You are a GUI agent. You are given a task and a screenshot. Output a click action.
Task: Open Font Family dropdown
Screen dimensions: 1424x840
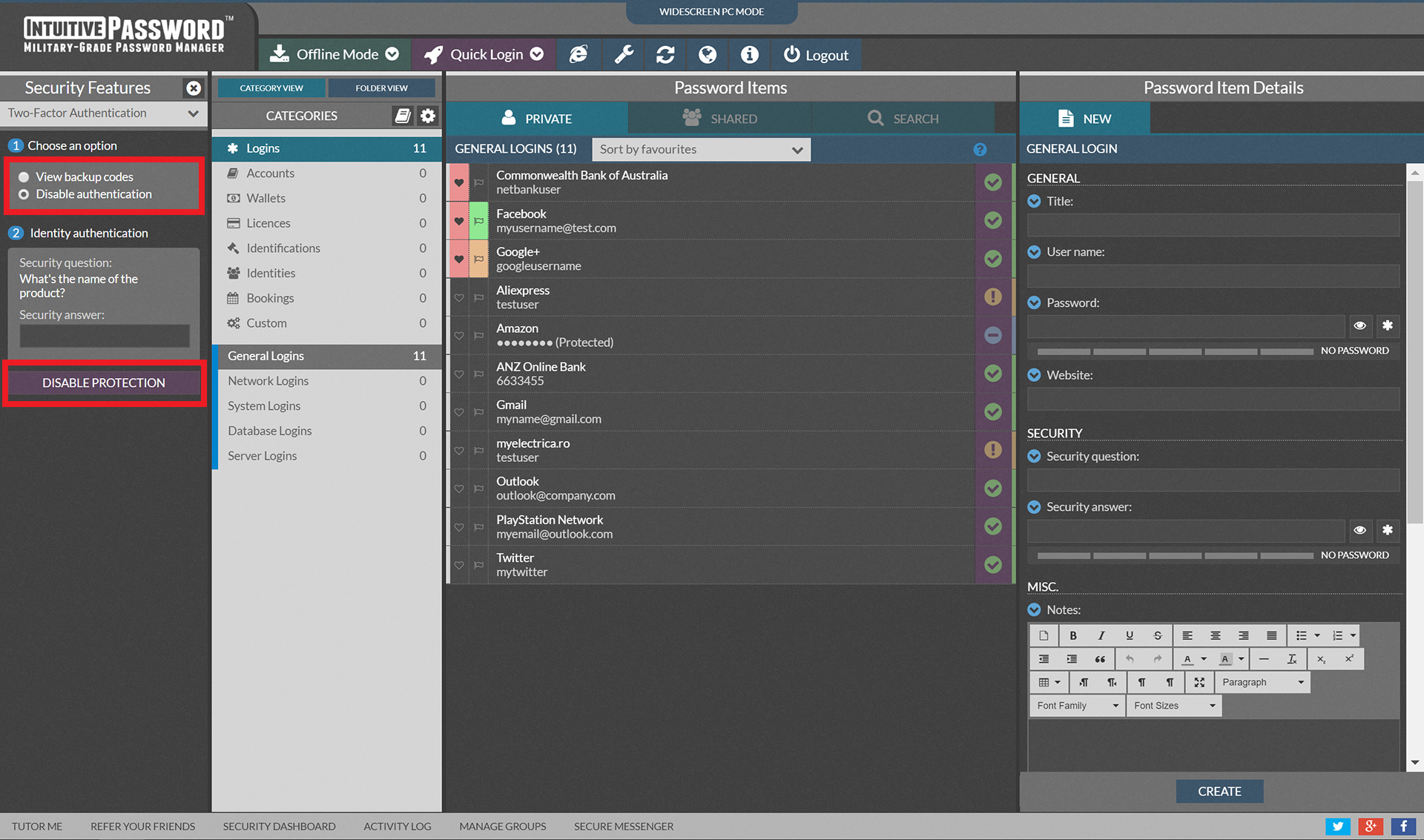point(1077,706)
